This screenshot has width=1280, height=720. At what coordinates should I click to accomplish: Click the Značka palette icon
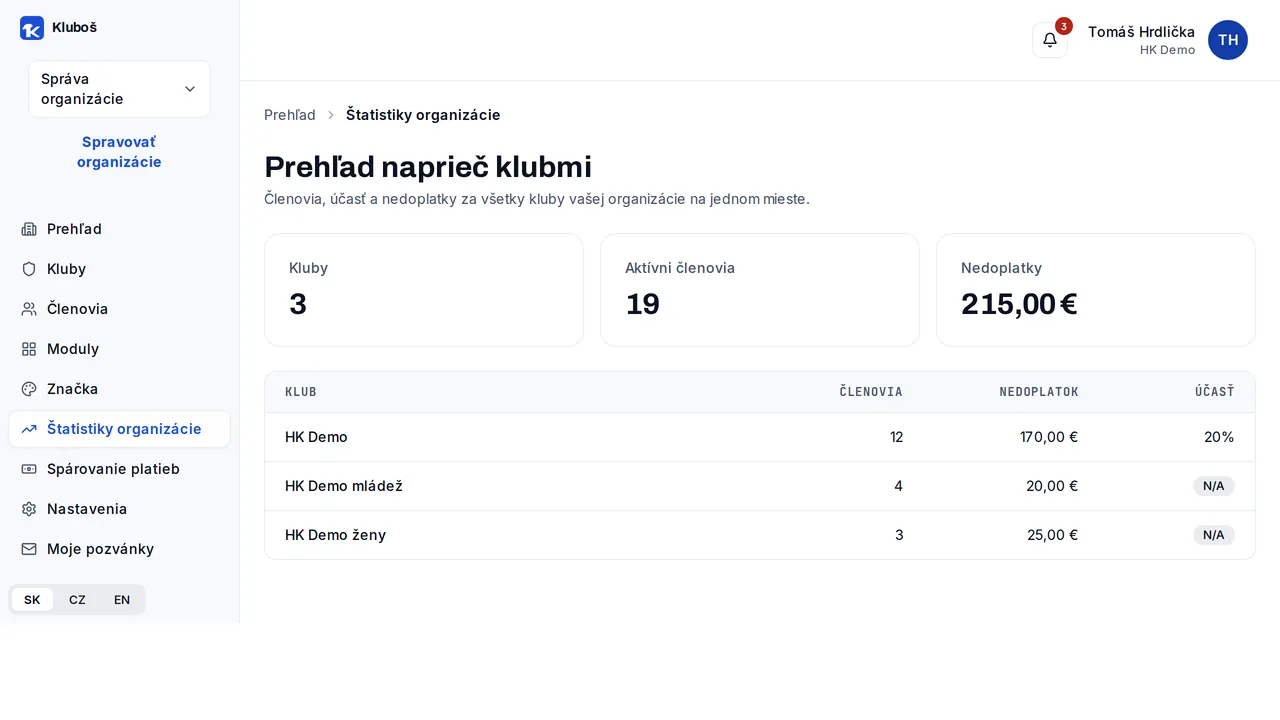(x=29, y=389)
